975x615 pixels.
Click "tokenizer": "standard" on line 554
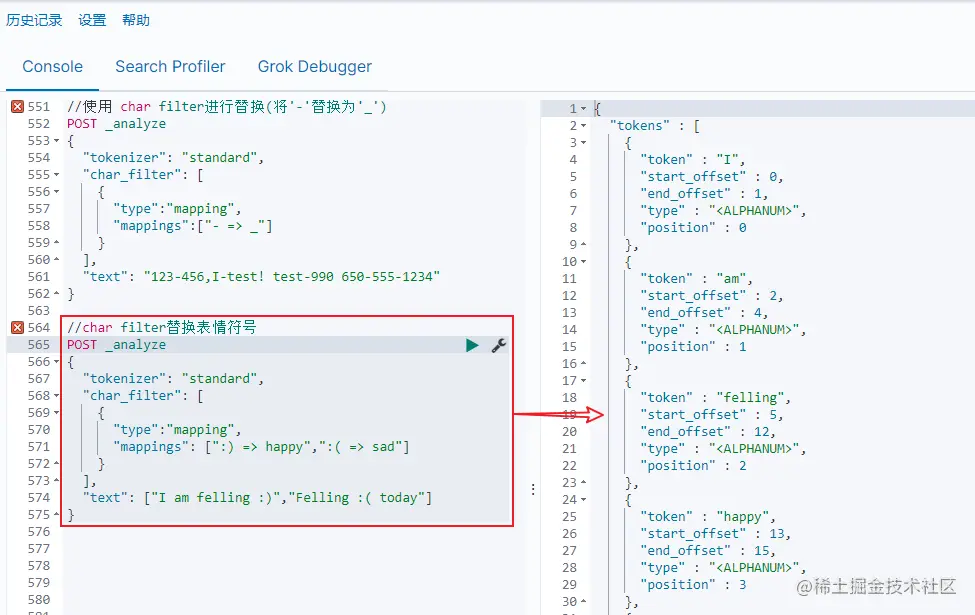click(x=173, y=158)
